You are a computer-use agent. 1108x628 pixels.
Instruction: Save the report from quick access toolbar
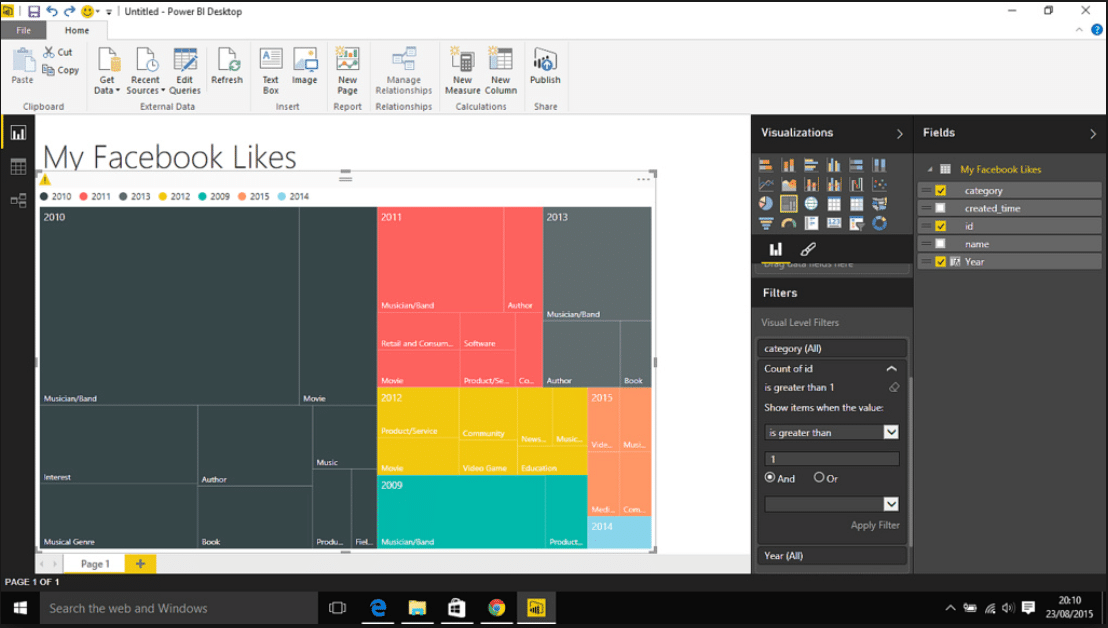point(34,11)
